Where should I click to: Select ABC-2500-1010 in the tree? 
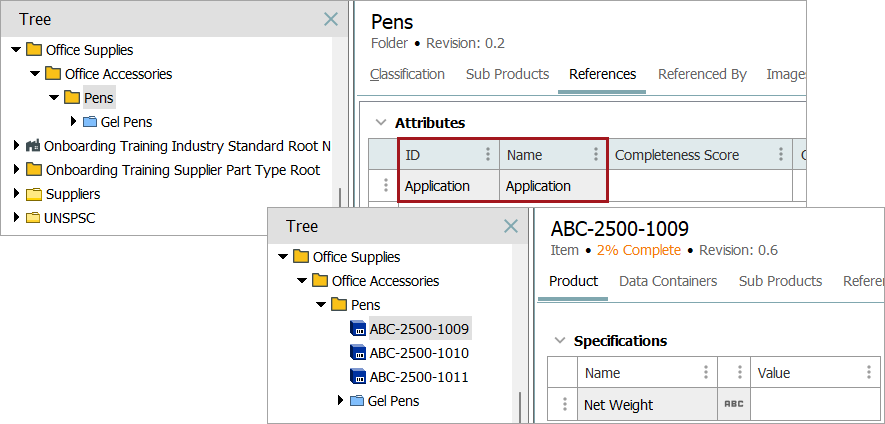419,353
